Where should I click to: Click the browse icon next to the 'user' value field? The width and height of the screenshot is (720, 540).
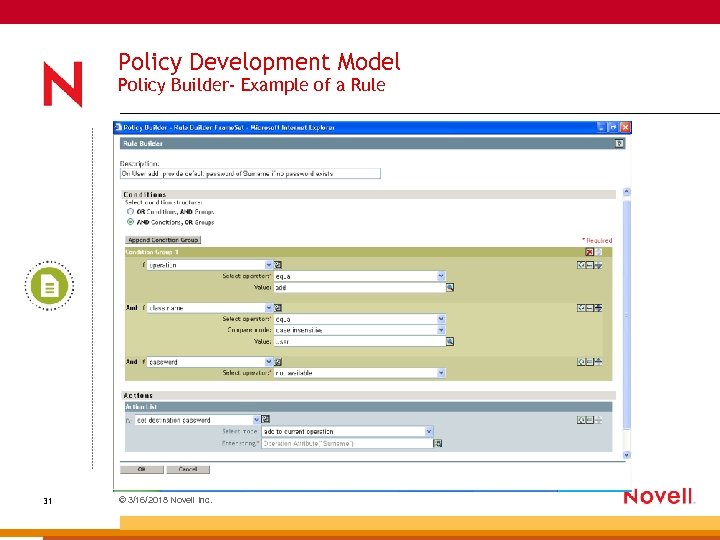pos(450,342)
